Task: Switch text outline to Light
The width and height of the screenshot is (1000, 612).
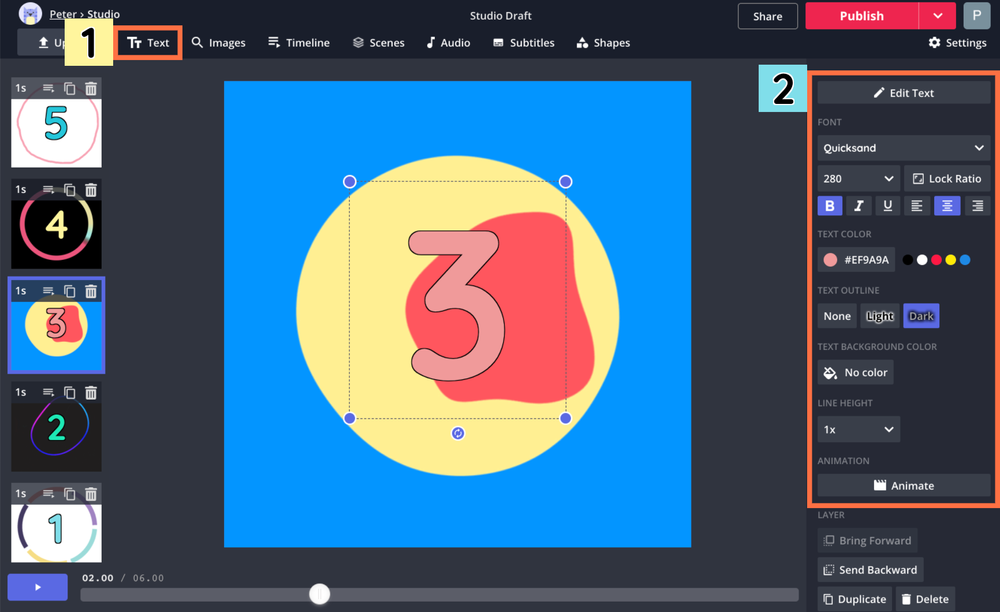Action: (x=879, y=315)
